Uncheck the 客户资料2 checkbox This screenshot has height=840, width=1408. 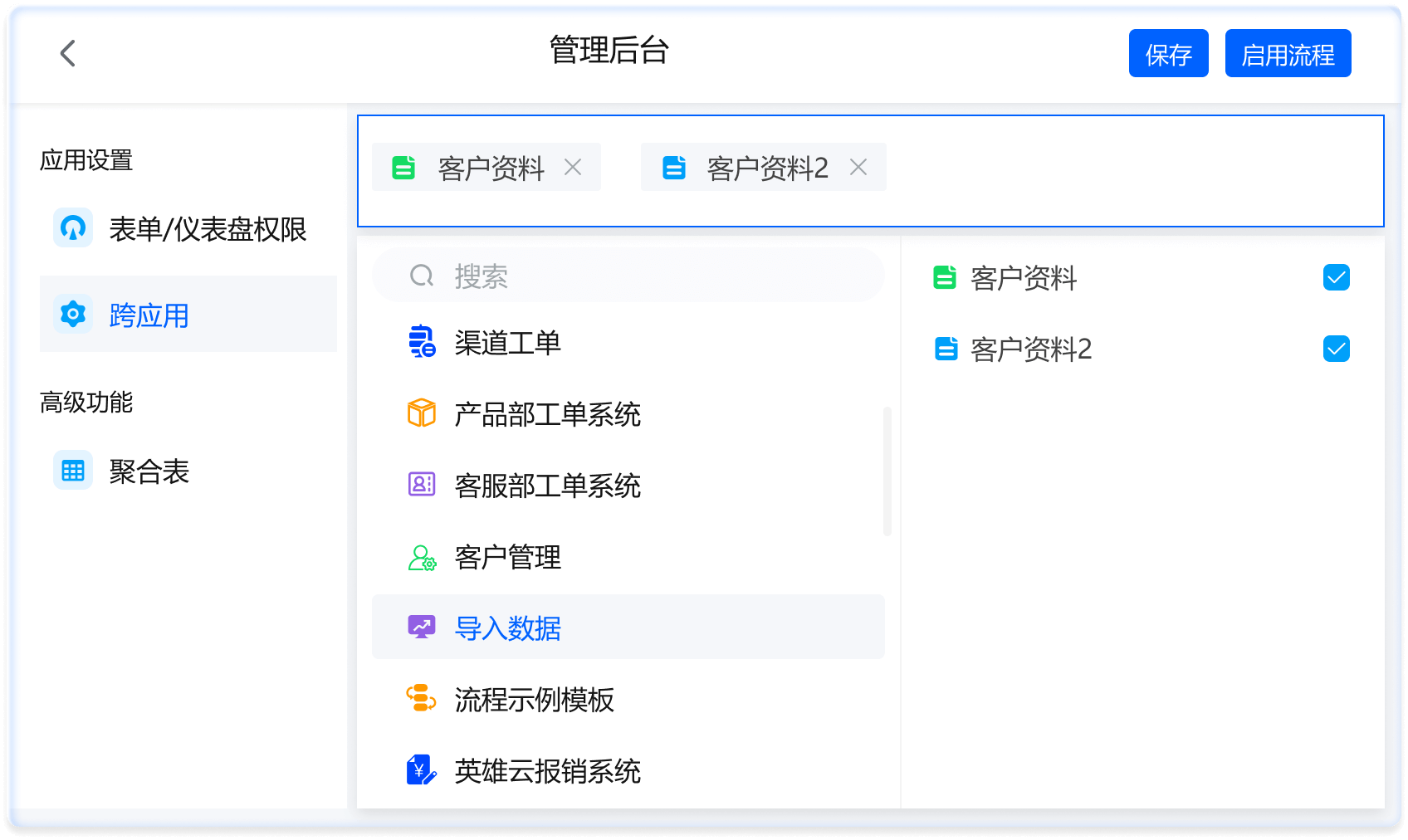[1337, 349]
